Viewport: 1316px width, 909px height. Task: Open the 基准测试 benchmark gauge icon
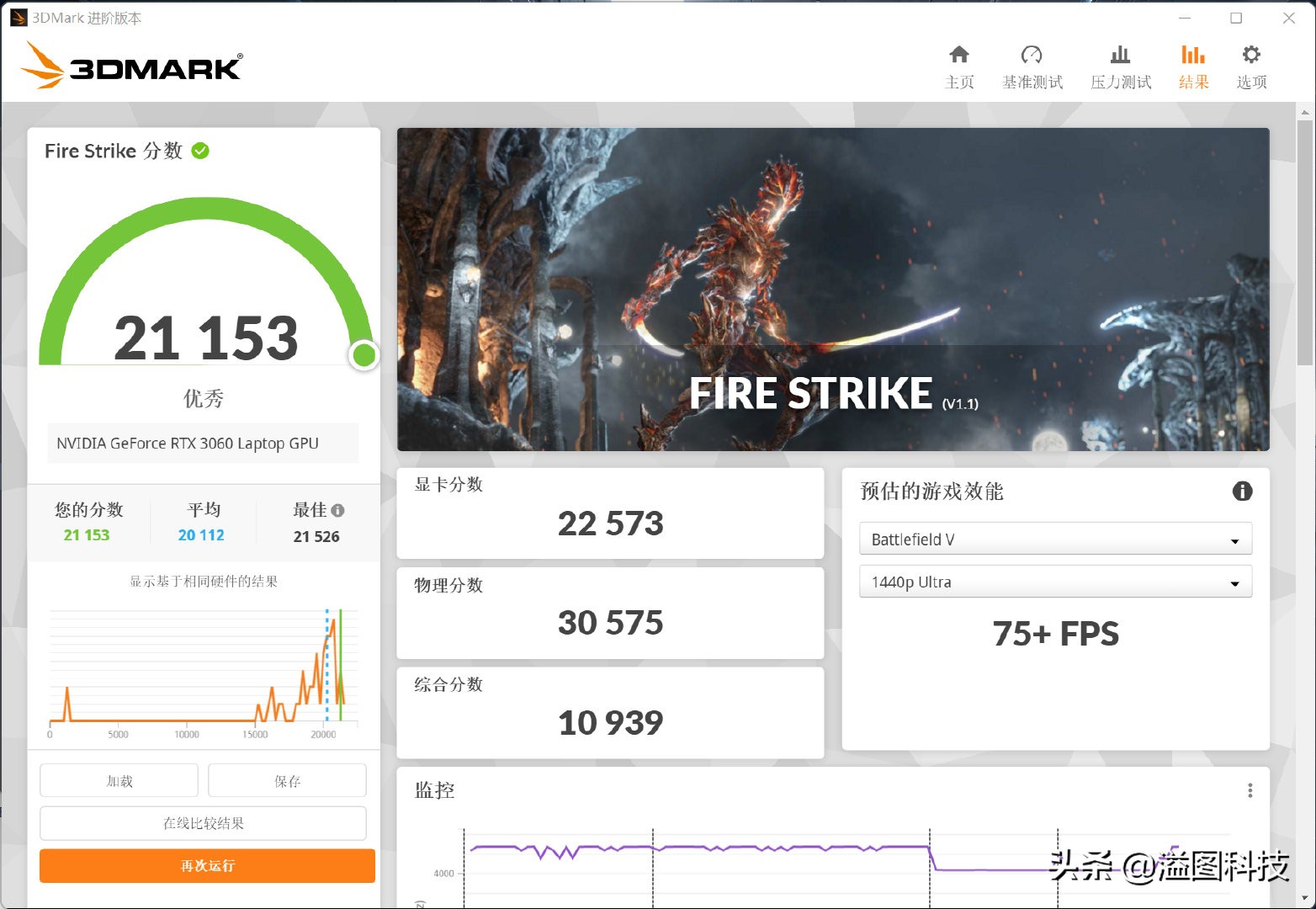[1032, 55]
